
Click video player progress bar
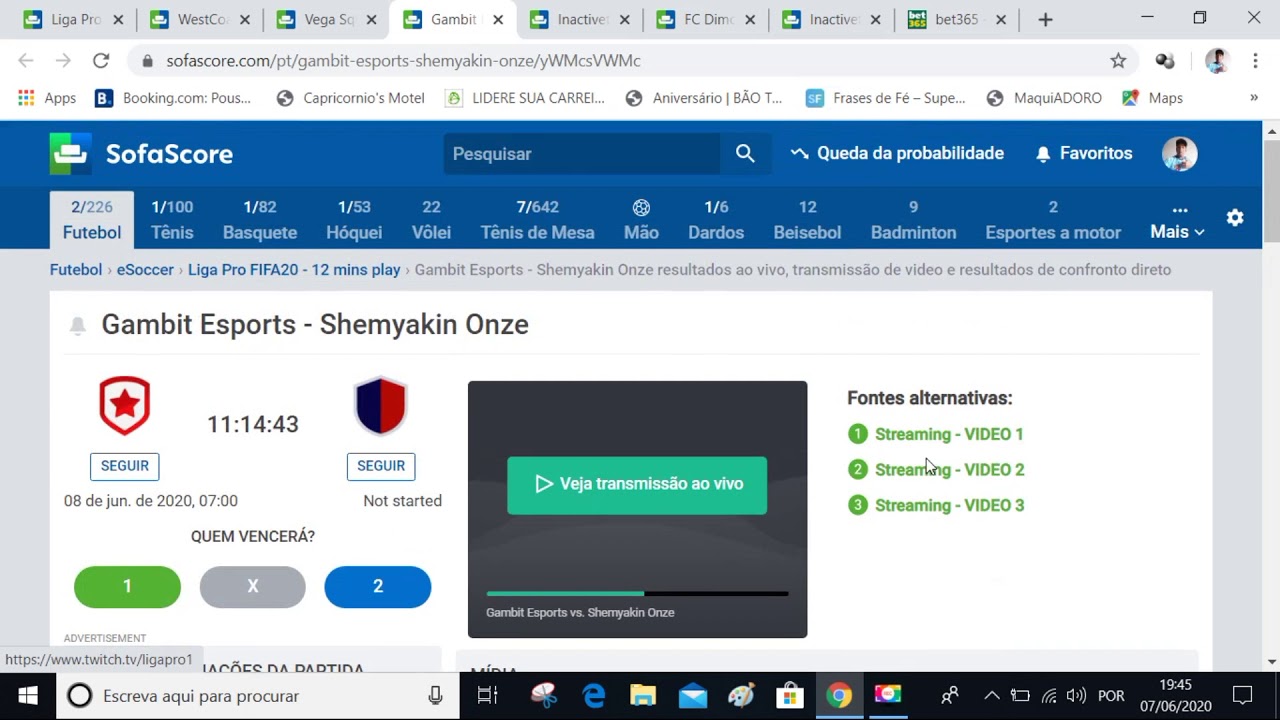[637, 594]
